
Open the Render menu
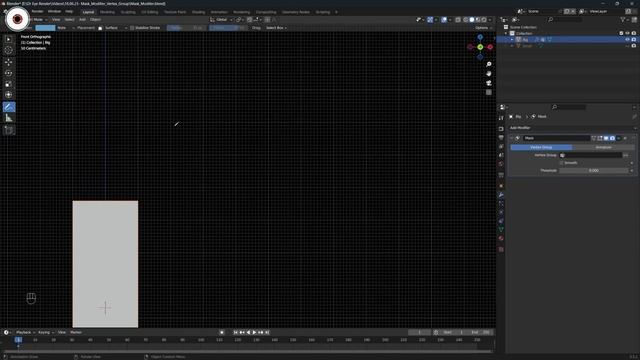(37, 11)
